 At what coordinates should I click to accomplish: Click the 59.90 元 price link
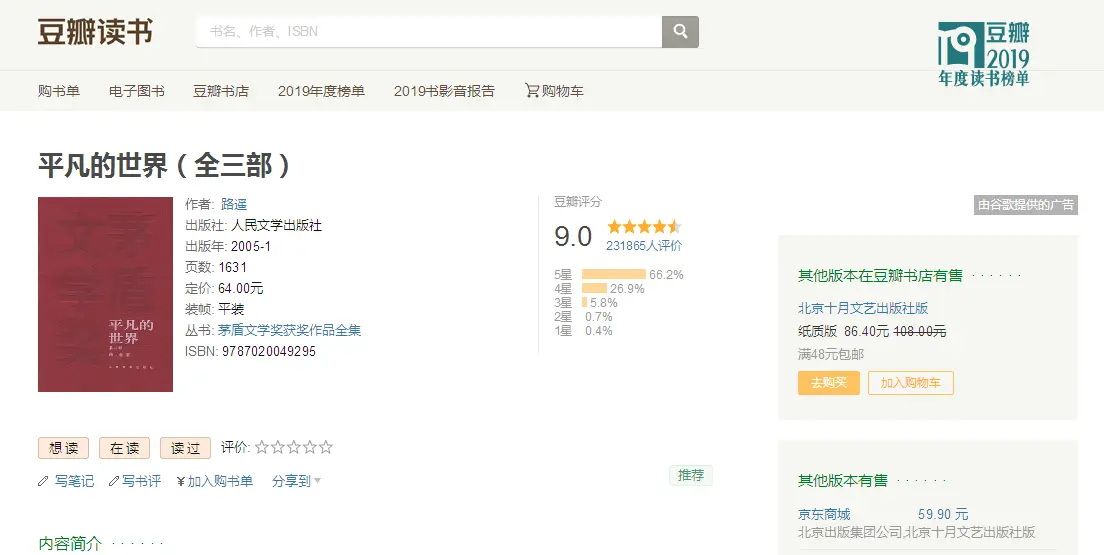[x=943, y=515]
